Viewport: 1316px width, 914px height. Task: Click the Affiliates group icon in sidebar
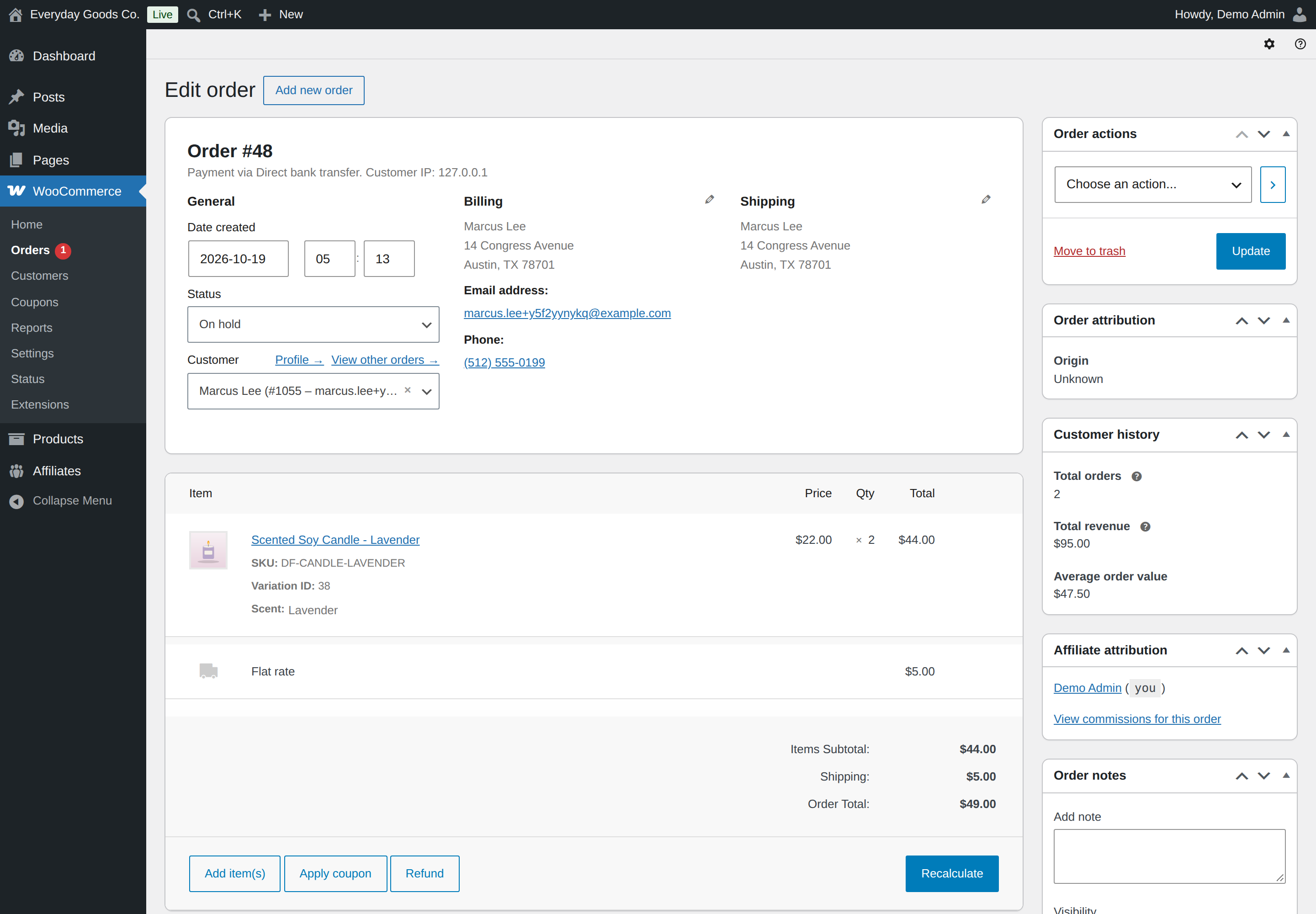(16, 471)
